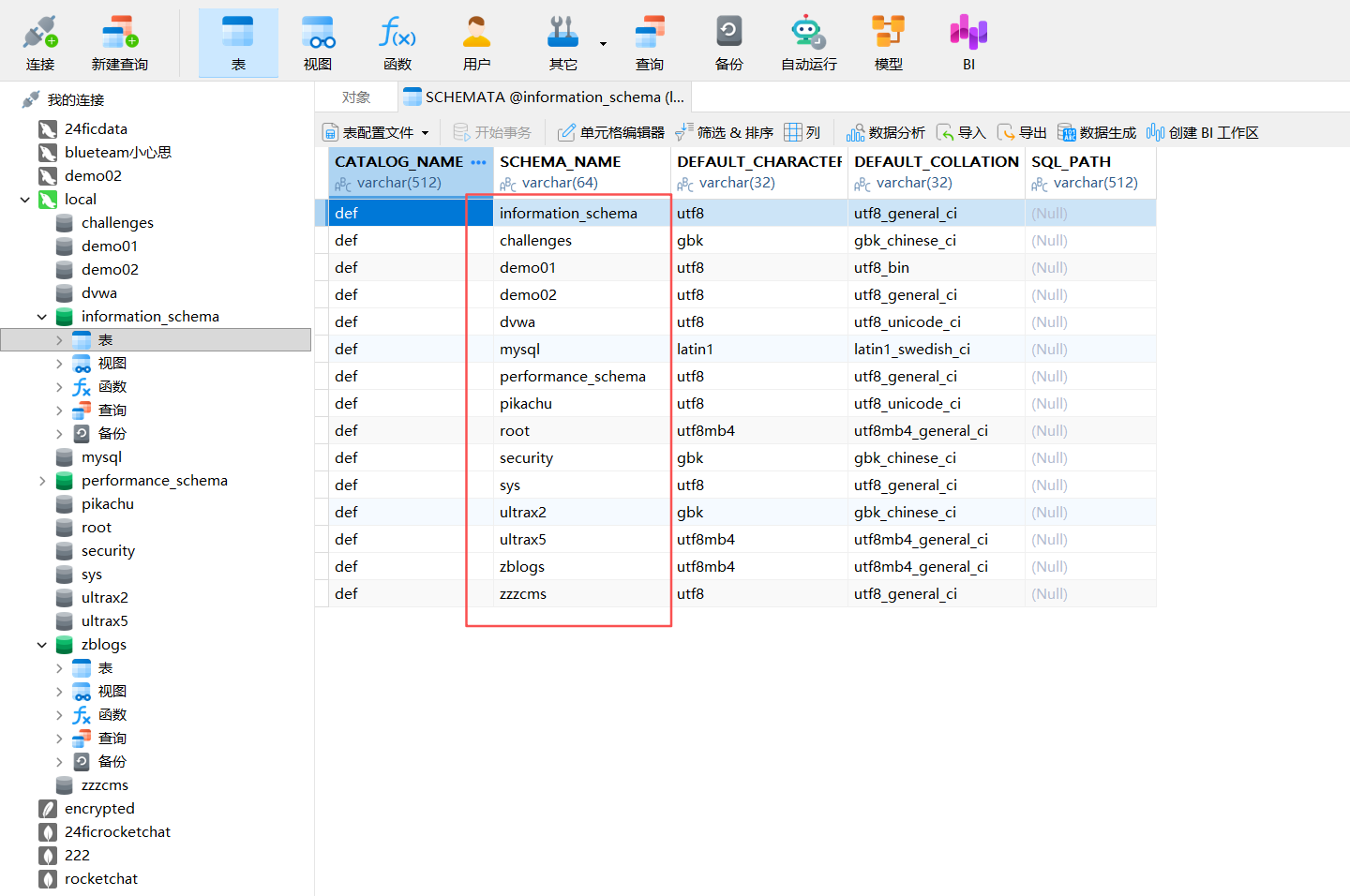Expand 表 under information_schema
Viewport: 1350px width, 896px height.
(59, 340)
